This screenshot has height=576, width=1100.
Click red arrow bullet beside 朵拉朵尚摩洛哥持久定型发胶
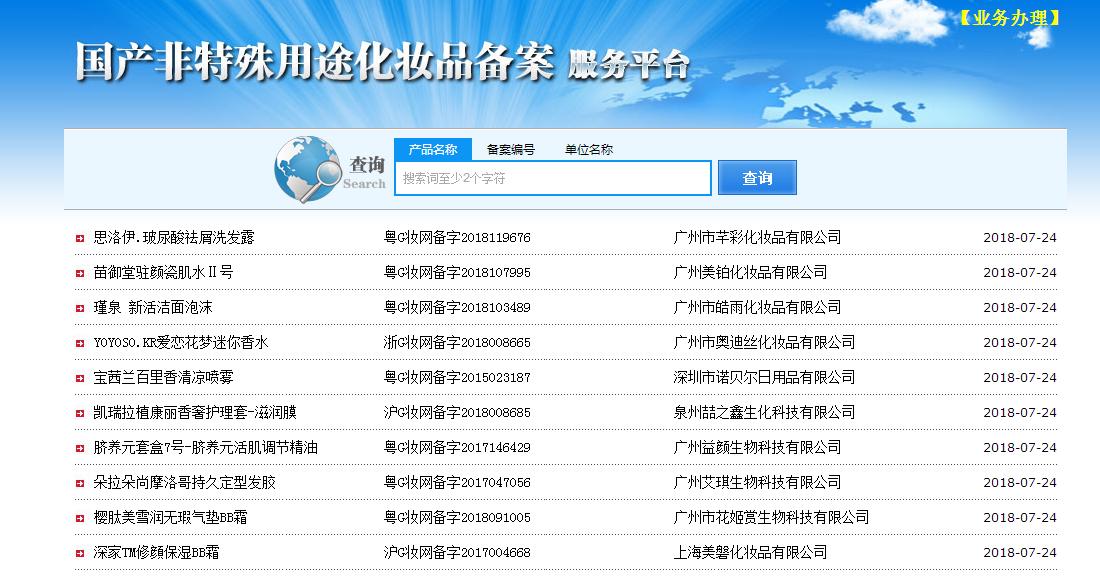80,483
